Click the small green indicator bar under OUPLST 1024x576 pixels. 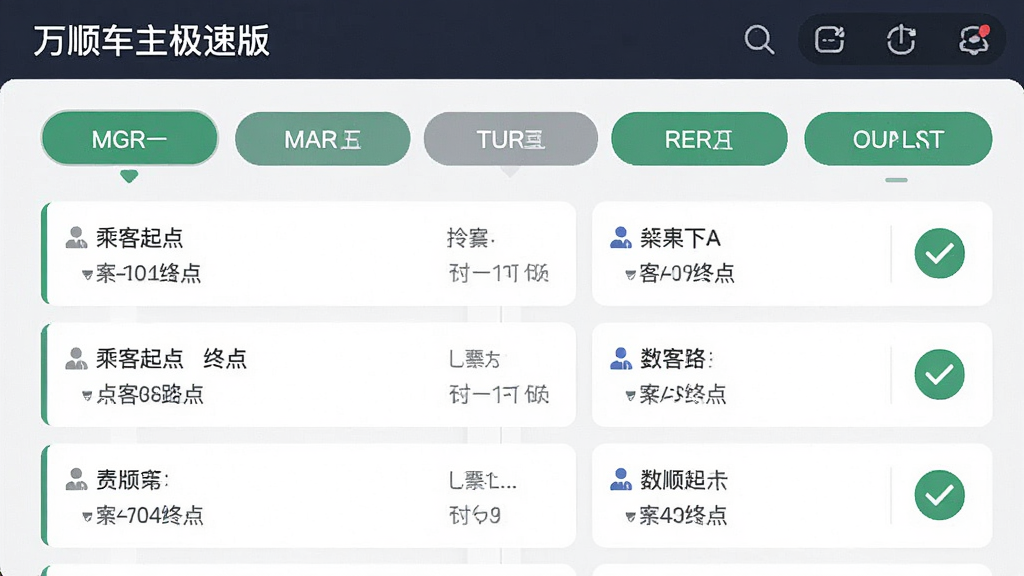(896, 180)
